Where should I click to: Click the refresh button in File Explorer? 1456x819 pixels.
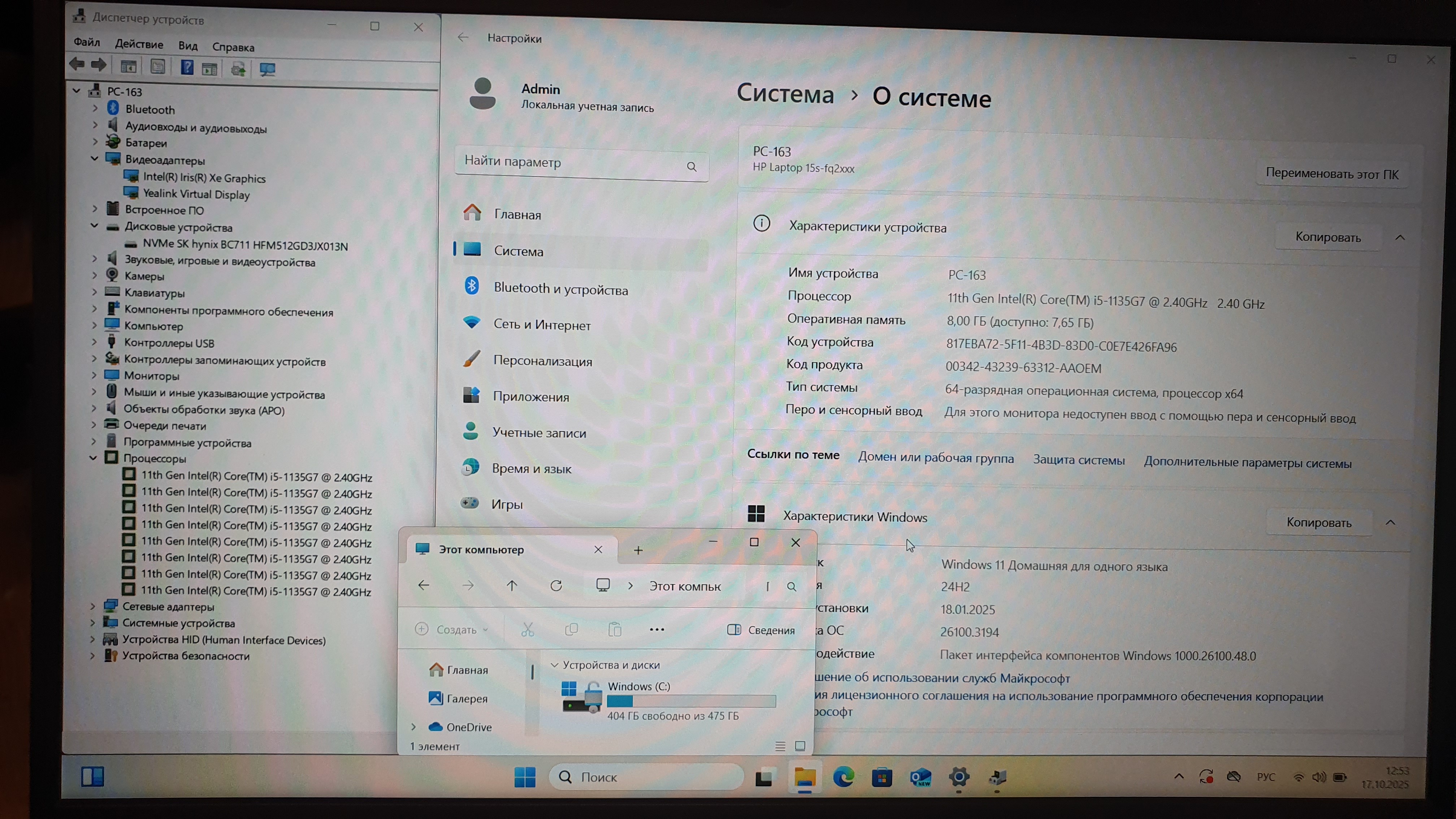click(x=556, y=586)
